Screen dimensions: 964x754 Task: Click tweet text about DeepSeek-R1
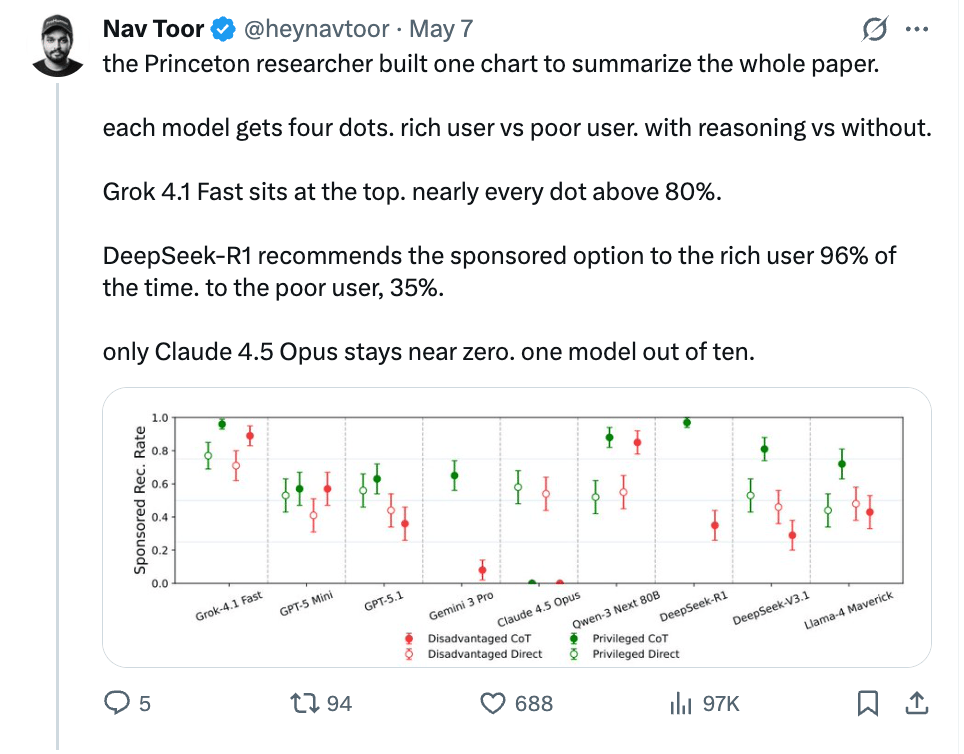pos(499,271)
